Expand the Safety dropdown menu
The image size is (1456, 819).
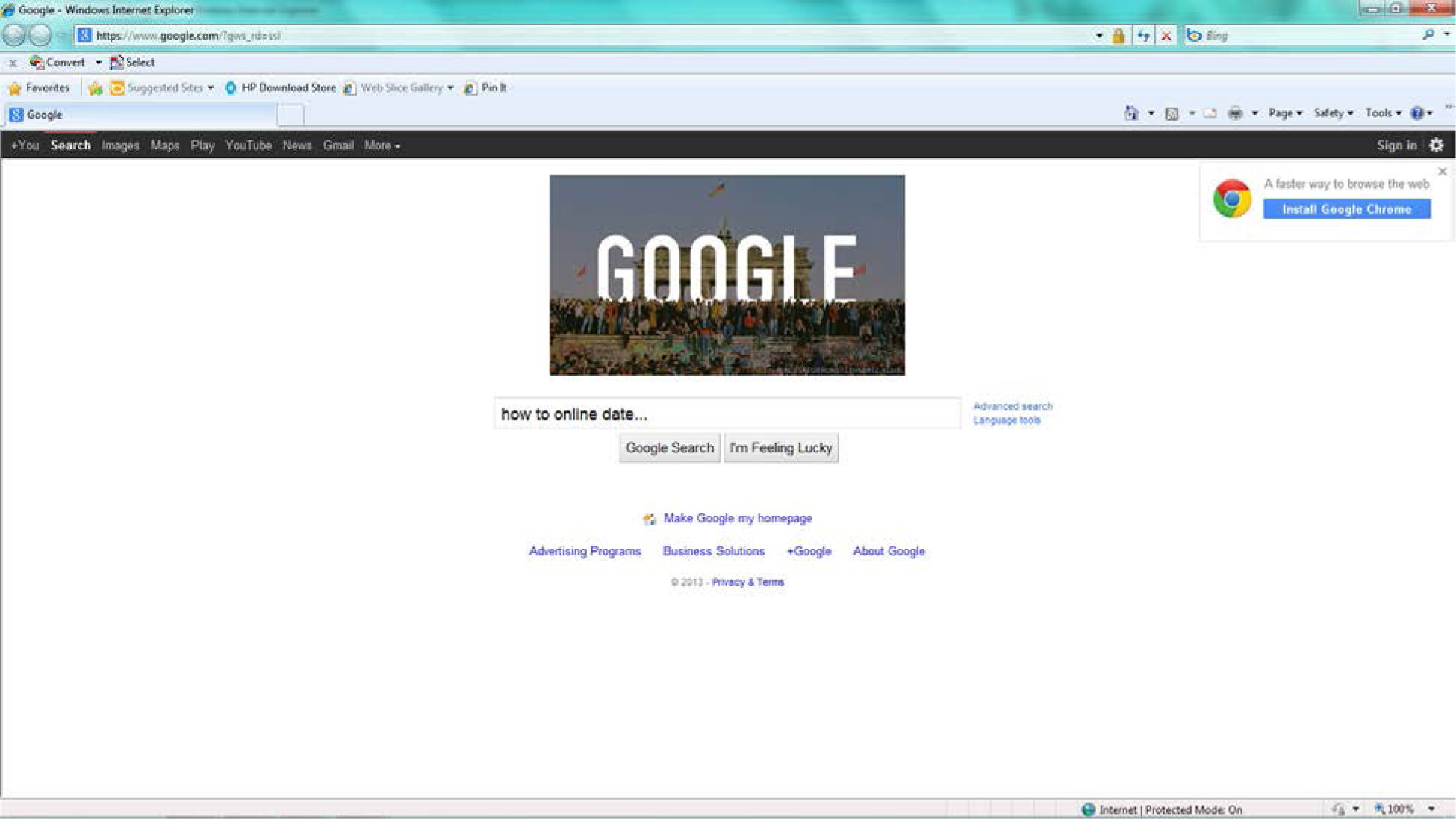tap(1333, 113)
